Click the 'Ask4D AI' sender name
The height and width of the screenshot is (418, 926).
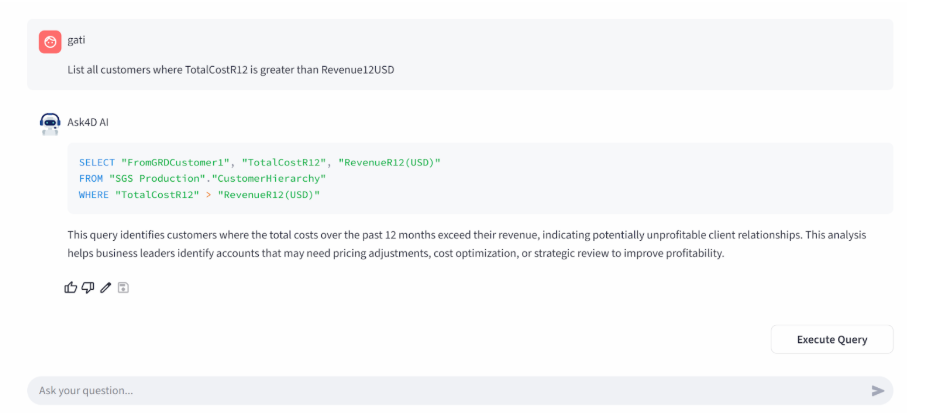[88, 122]
